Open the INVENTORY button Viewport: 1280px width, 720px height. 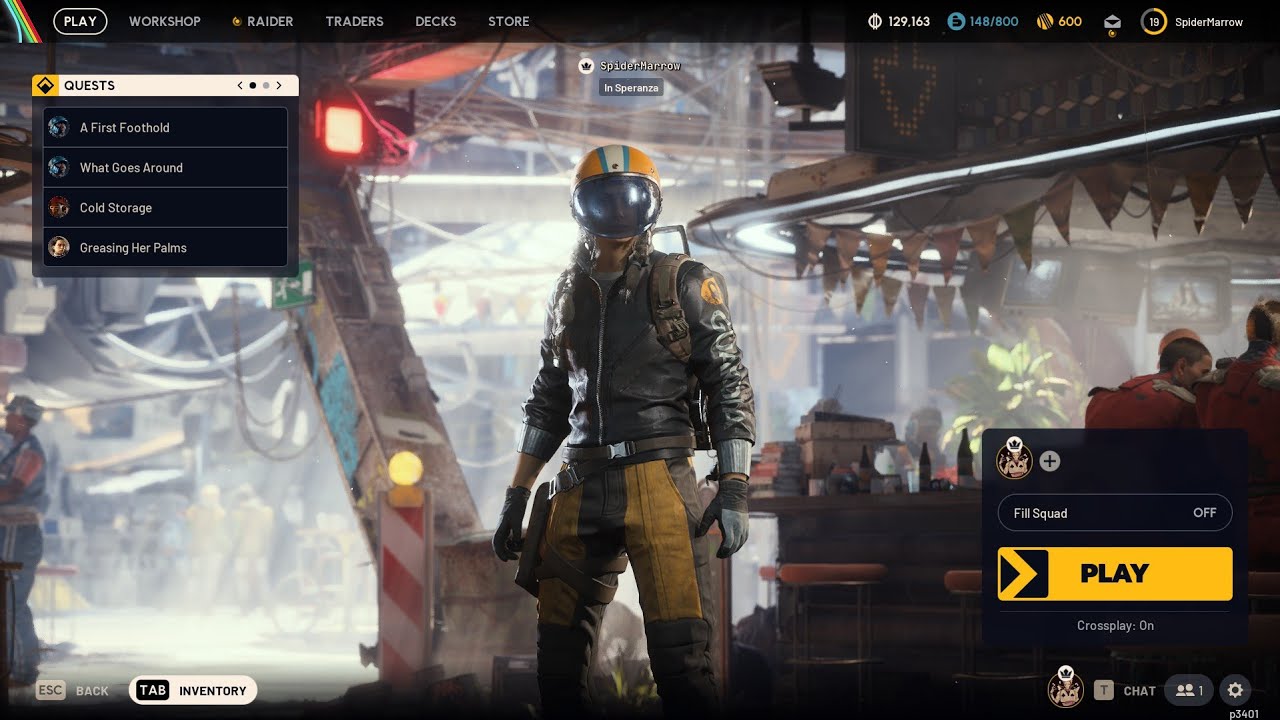click(x=193, y=690)
